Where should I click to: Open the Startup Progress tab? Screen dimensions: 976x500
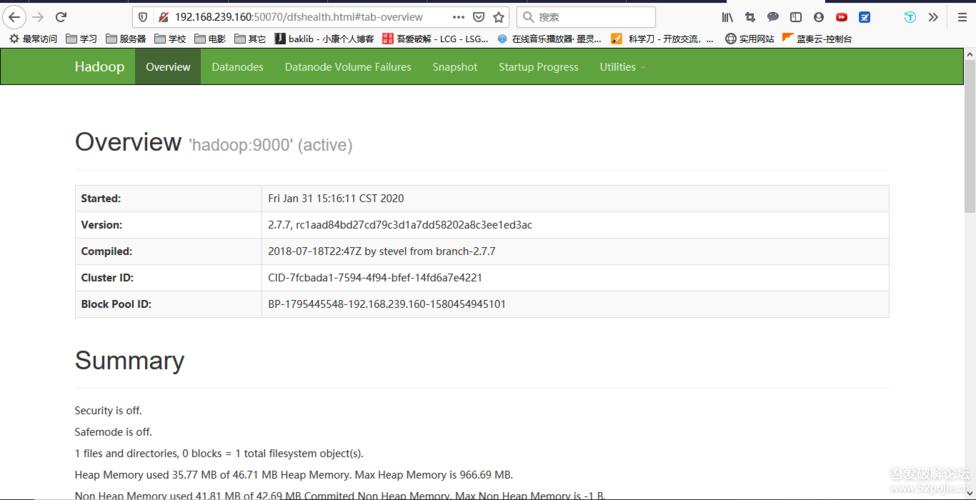pos(538,67)
